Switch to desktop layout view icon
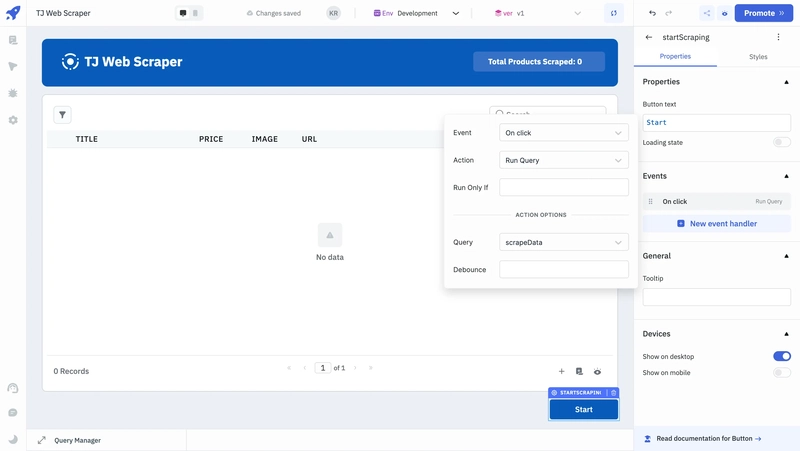Viewport: 800px width, 451px height. click(183, 13)
